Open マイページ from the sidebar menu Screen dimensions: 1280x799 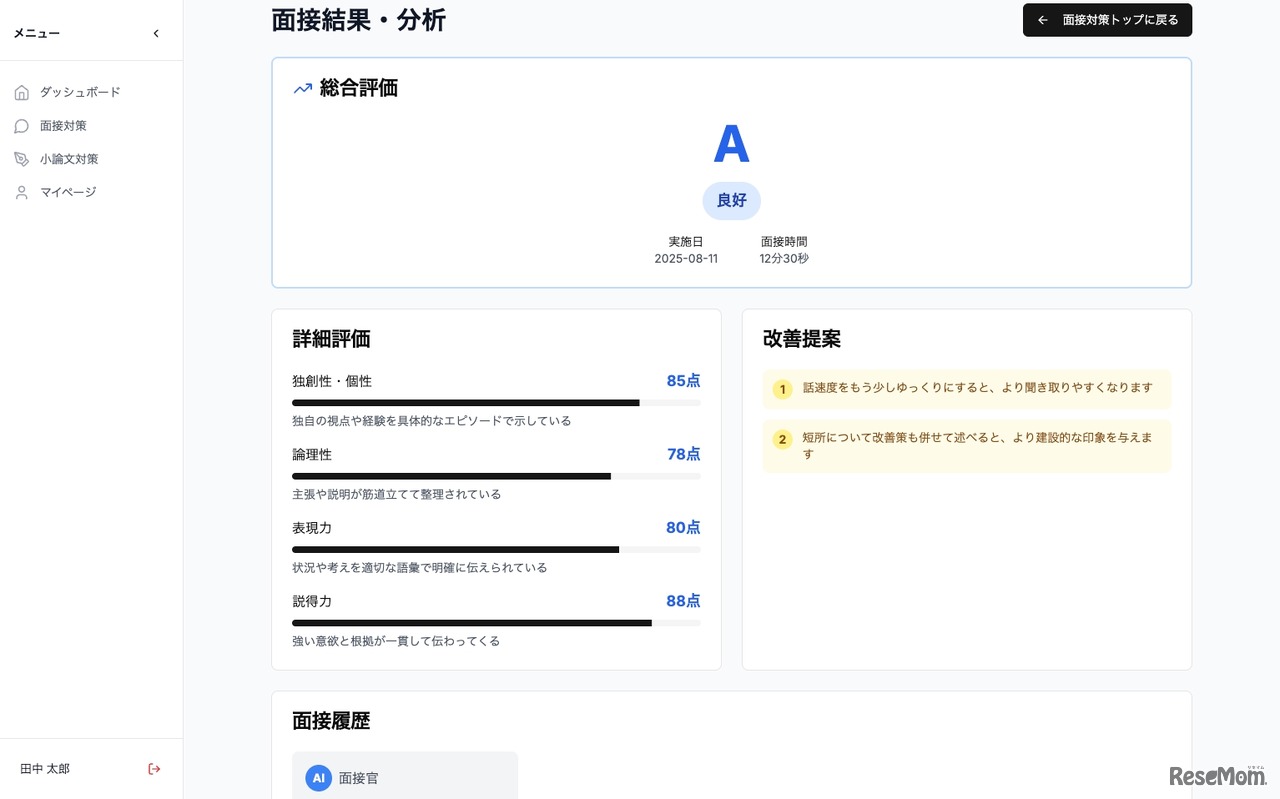click(67, 192)
